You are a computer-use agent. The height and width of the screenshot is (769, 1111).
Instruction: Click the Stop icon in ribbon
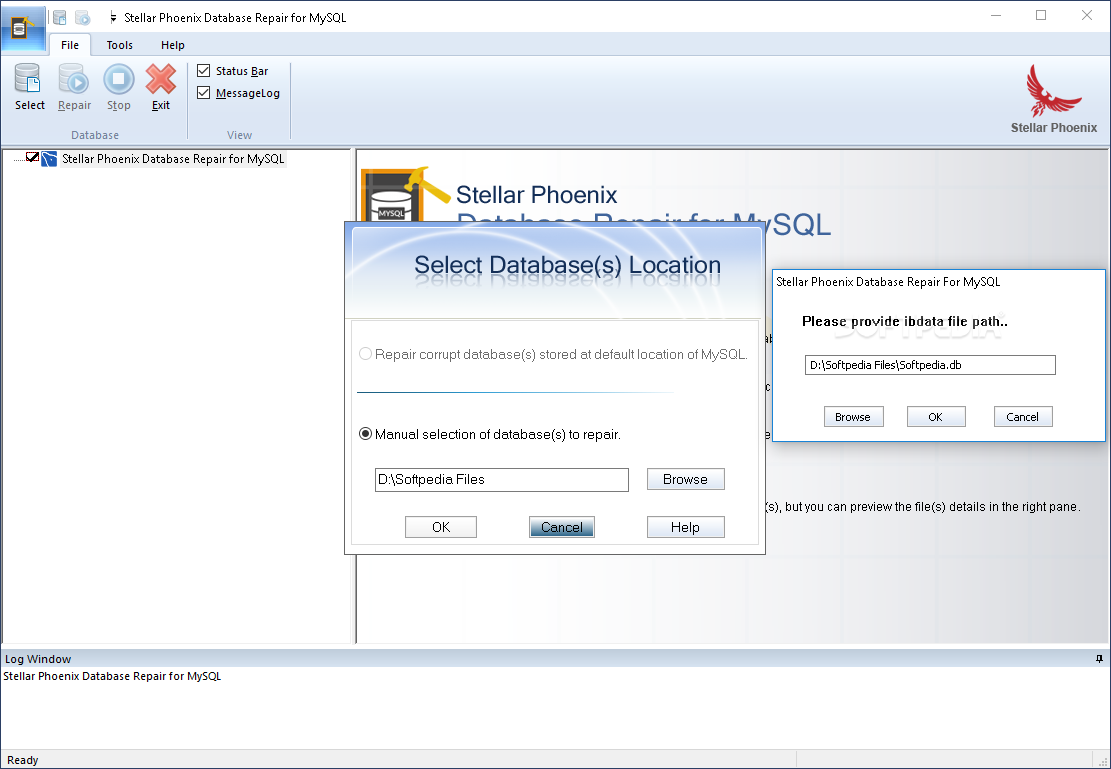(118, 86)
